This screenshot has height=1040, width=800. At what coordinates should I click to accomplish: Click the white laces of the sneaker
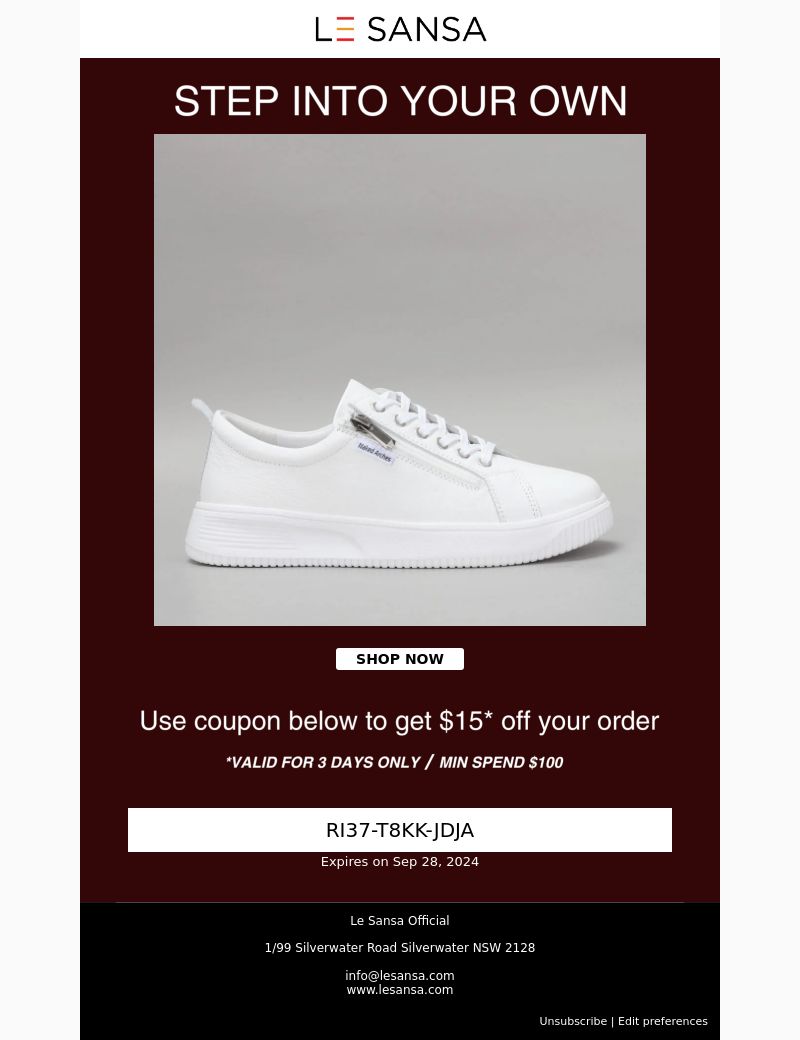(431, 424)
